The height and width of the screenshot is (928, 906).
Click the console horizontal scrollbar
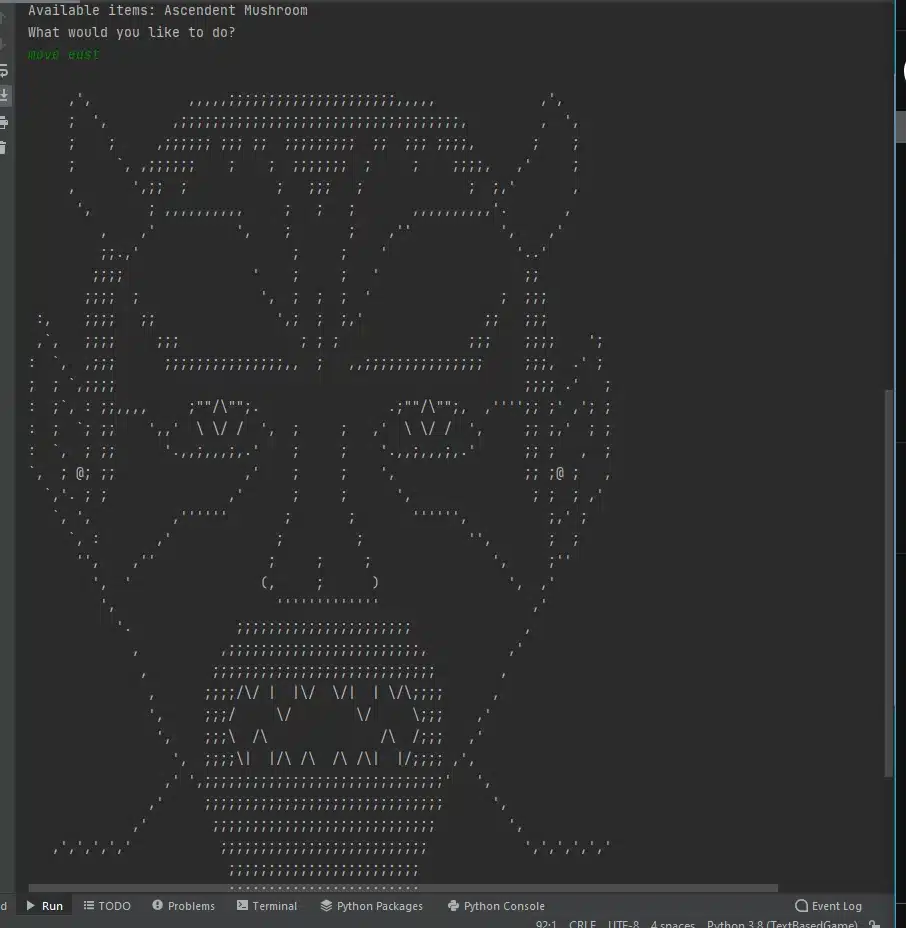402,888
